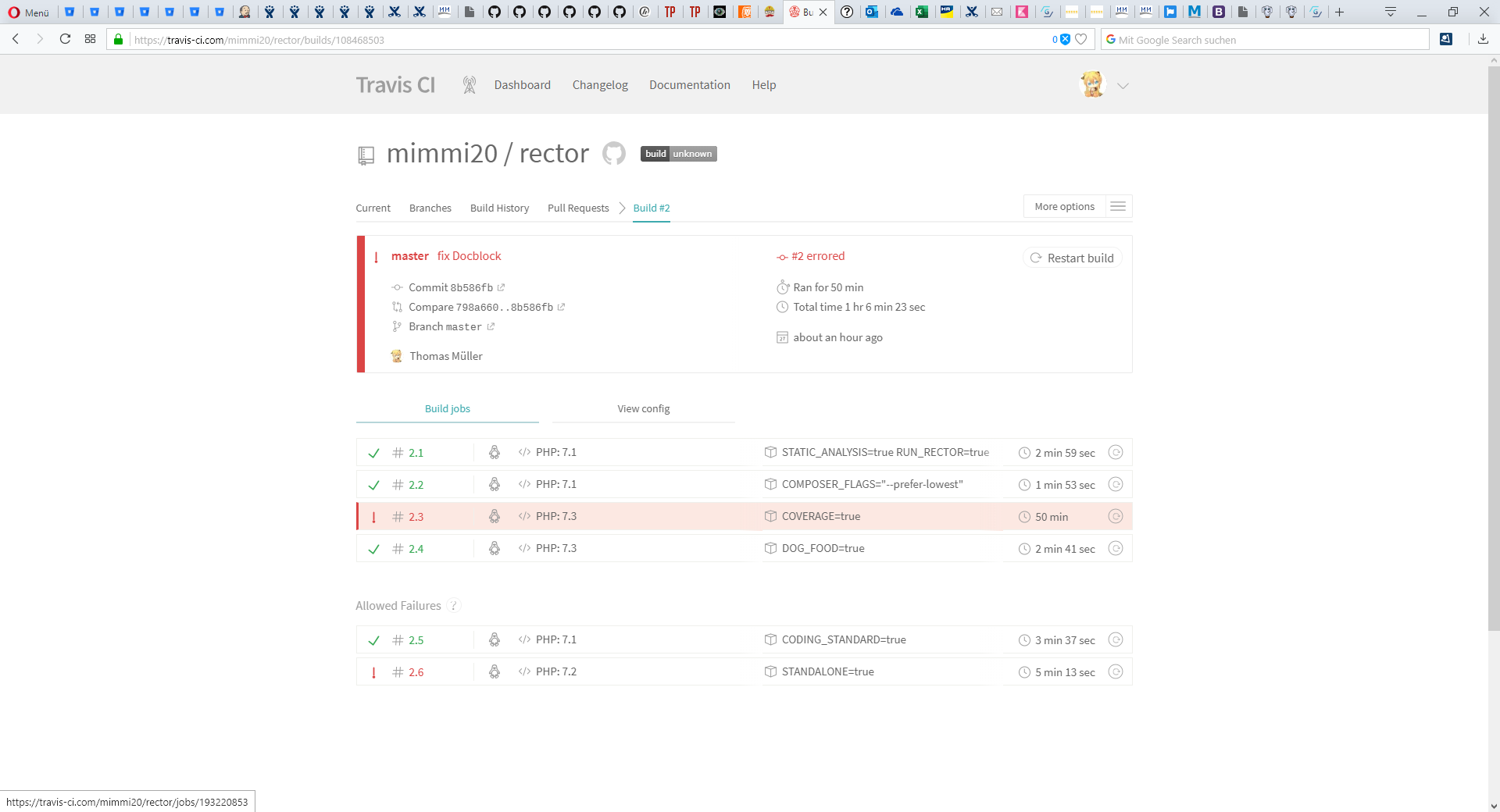Click the bookmark heart icon in address bar
Image resolution: width=1500 pixels, height=812 pixels.
click(1081, 39)
